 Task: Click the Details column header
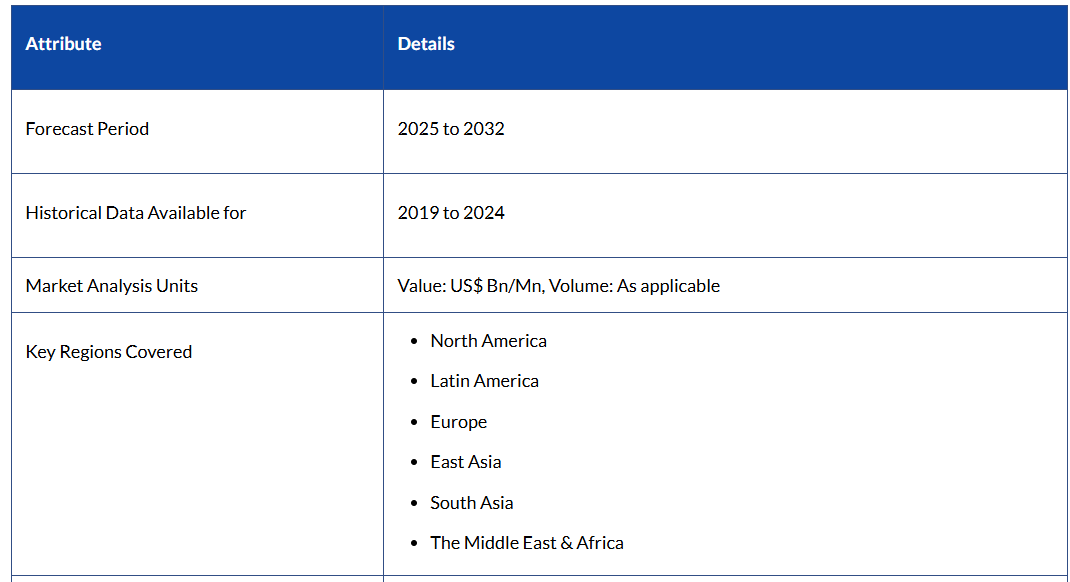pyautogui.click(x=426, y=44)
